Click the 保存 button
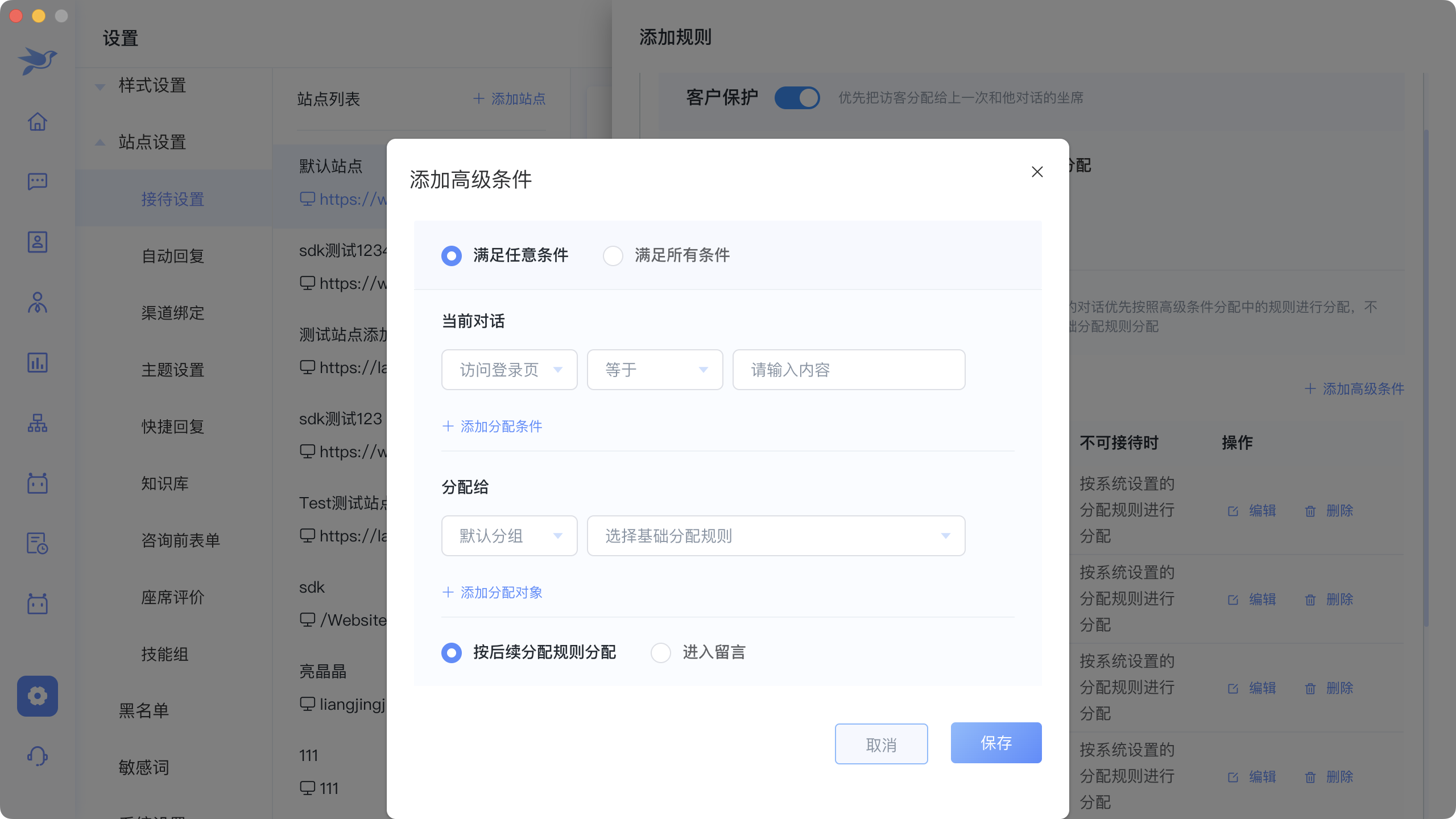1456x819 pixels. click(x=996, y=743)
